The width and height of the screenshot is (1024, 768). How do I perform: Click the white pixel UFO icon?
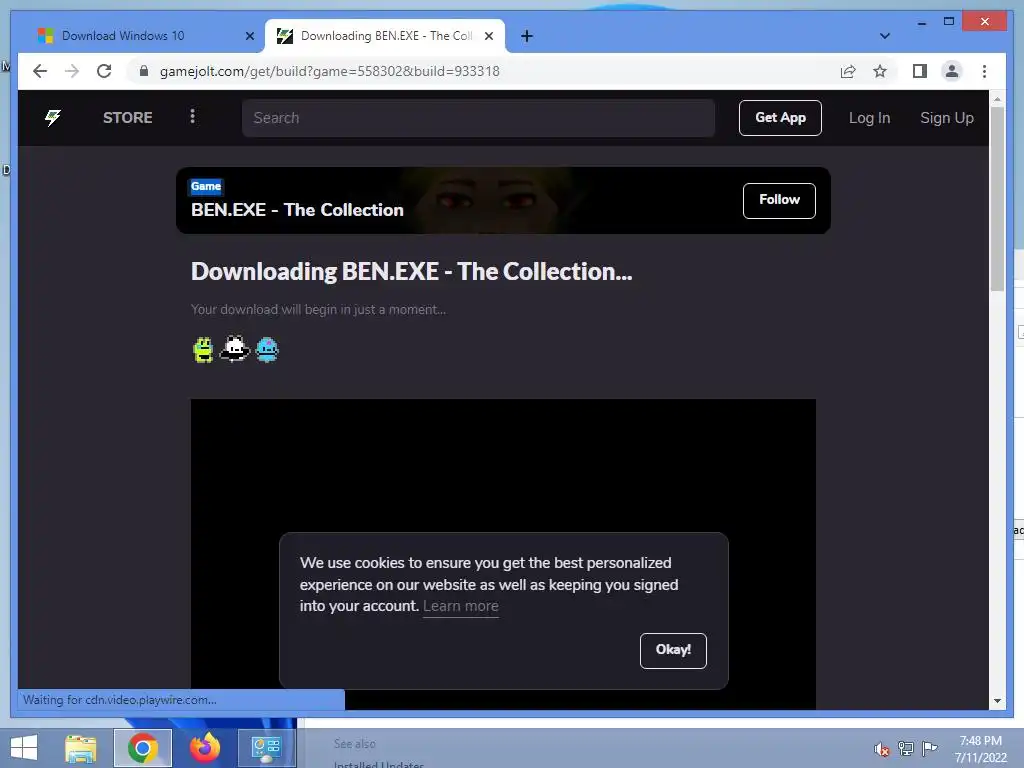click(x=234, y=348)
